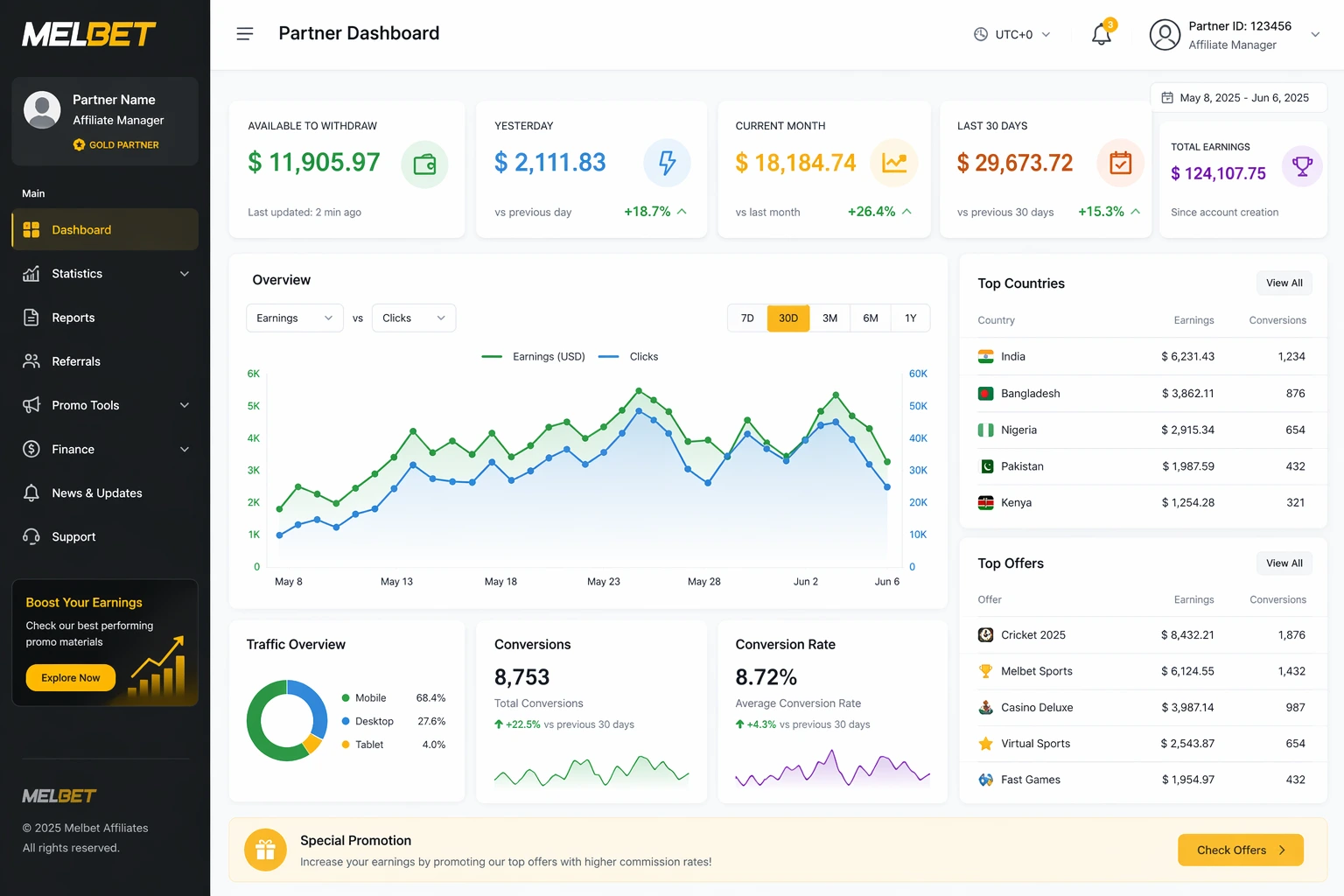This screenshot has height=896, width=1344.
Task: Click the Fast Games rocket icon
Action: pos(985,780)
